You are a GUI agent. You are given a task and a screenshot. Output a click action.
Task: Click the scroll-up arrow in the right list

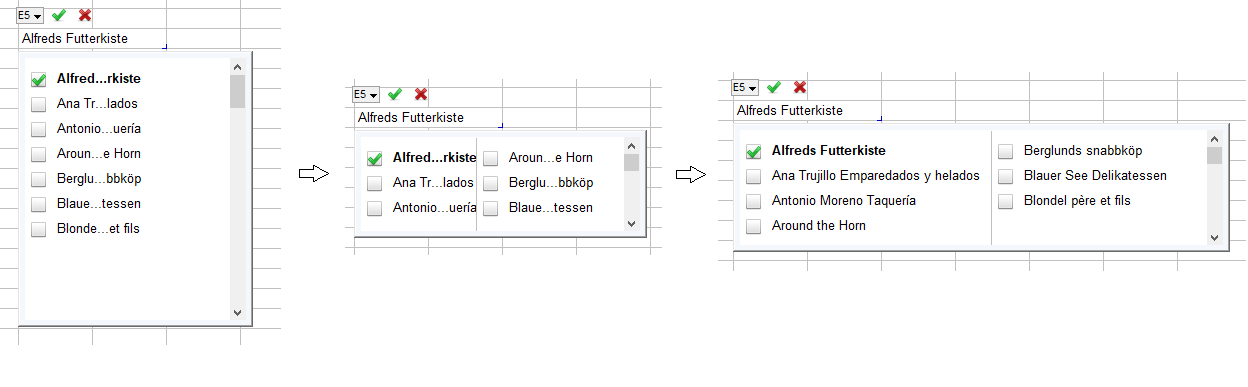tap(1214, 139)
